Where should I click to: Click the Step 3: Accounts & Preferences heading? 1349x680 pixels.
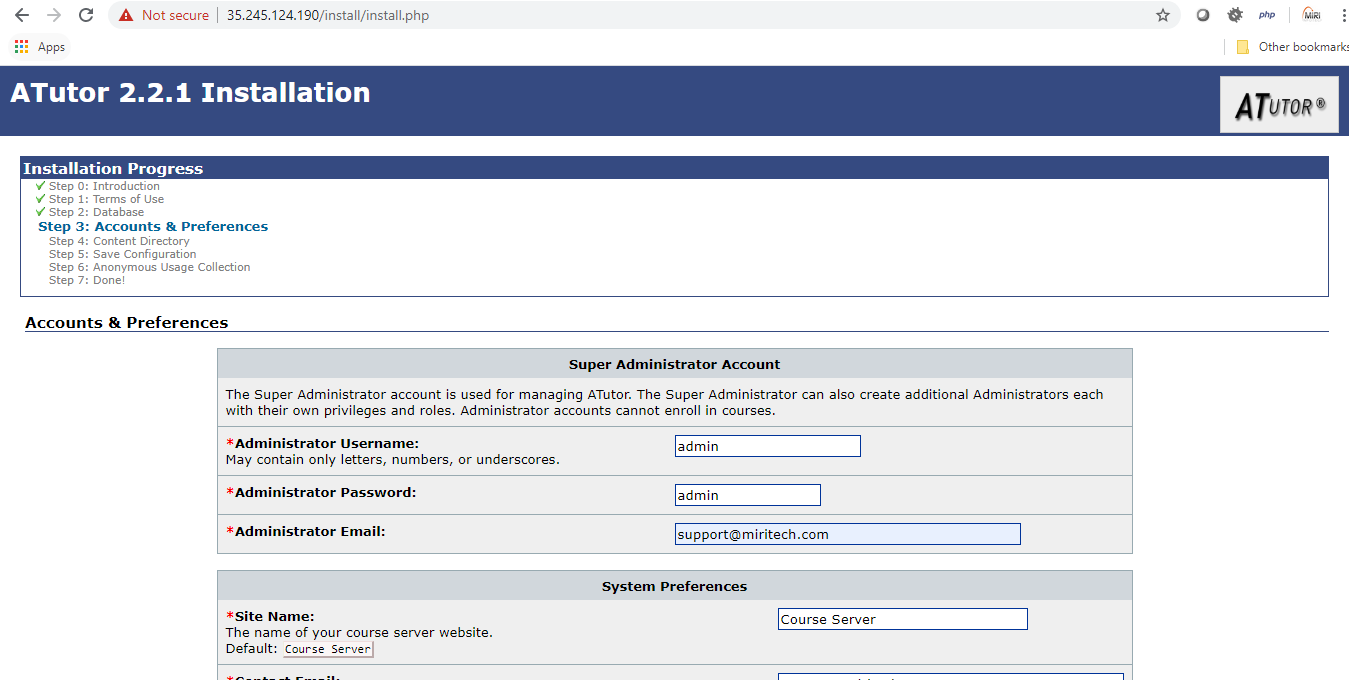[x=153, y=227]
